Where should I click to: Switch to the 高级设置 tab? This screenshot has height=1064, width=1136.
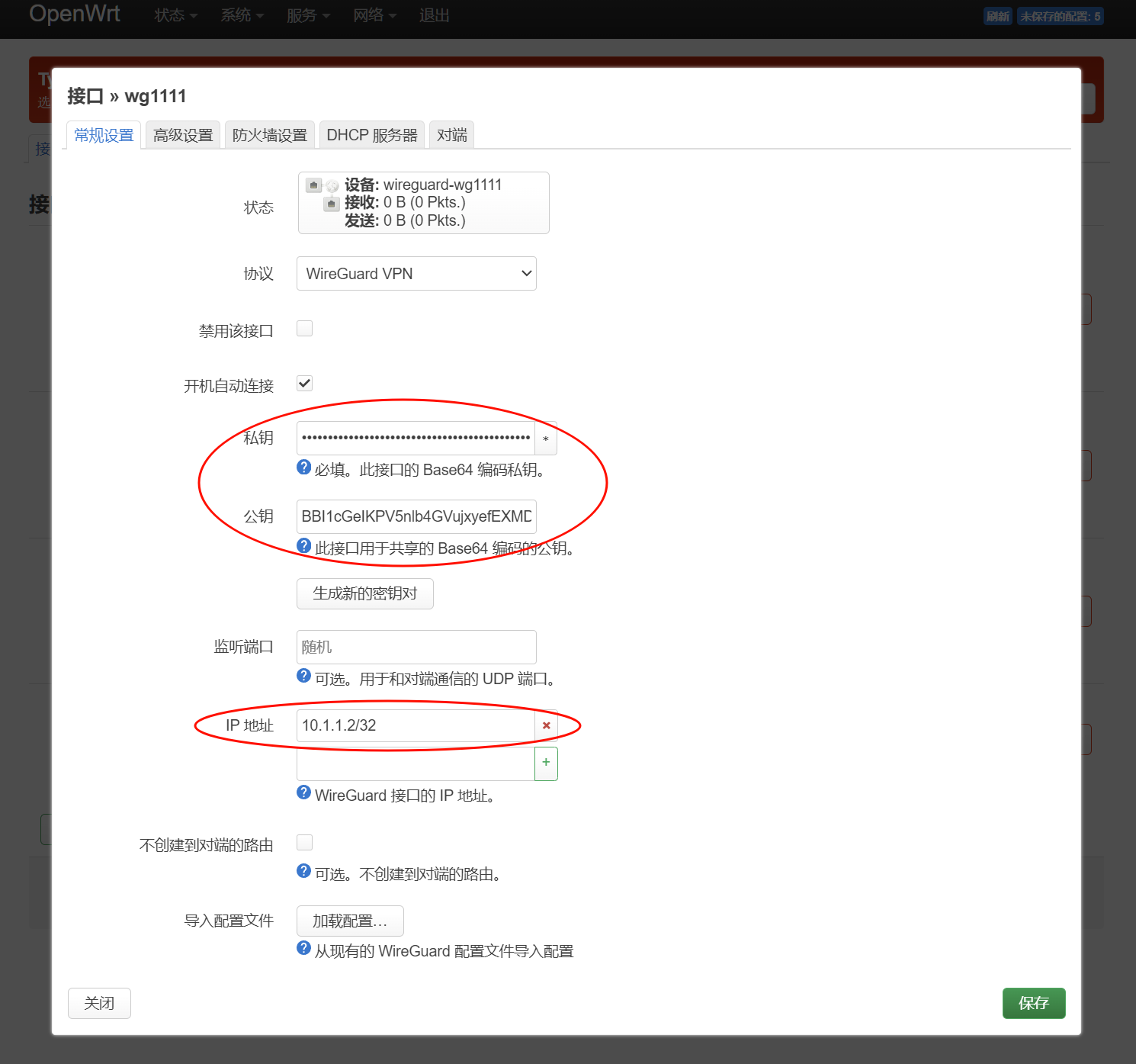[x=183, y=135]
